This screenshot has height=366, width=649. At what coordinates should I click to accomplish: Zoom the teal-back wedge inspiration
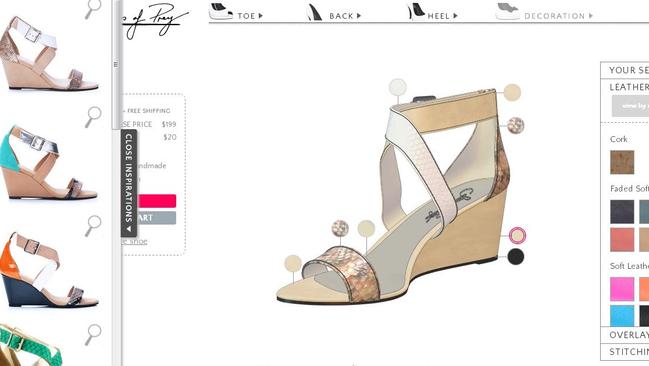pos(93,117)
